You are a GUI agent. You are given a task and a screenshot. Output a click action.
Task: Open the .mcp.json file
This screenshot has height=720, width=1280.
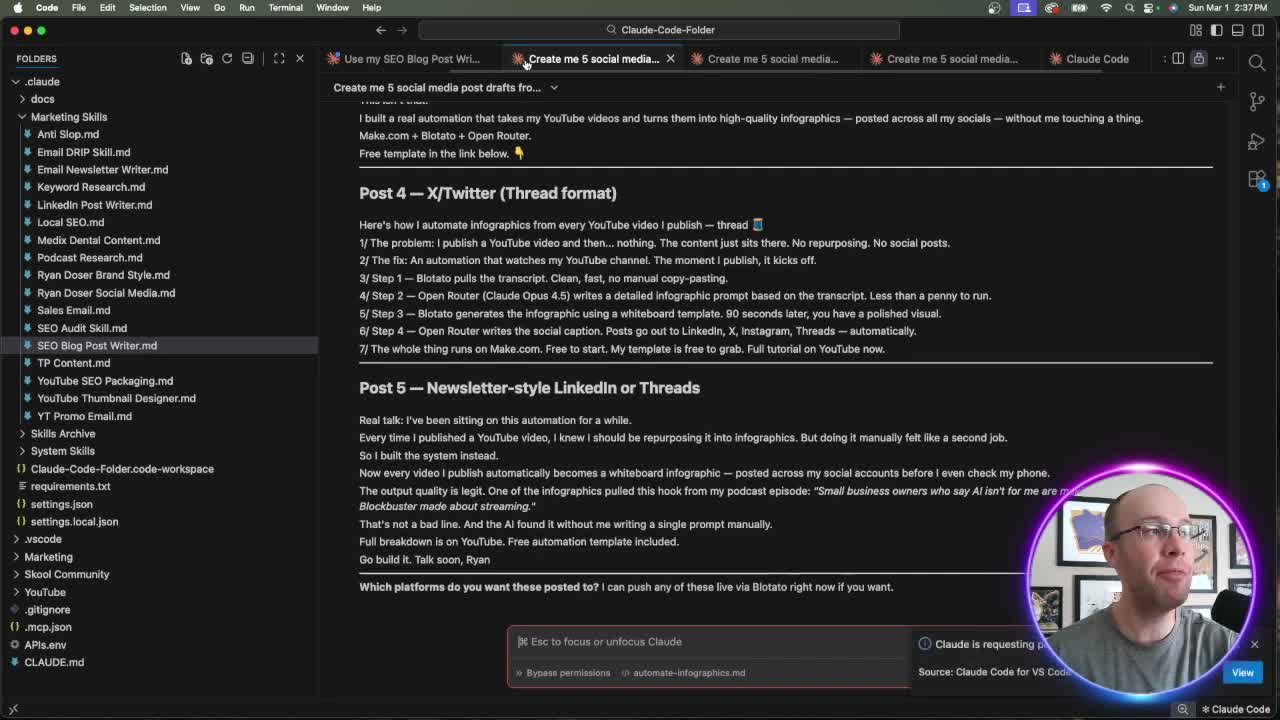click(x=48, y=627)
